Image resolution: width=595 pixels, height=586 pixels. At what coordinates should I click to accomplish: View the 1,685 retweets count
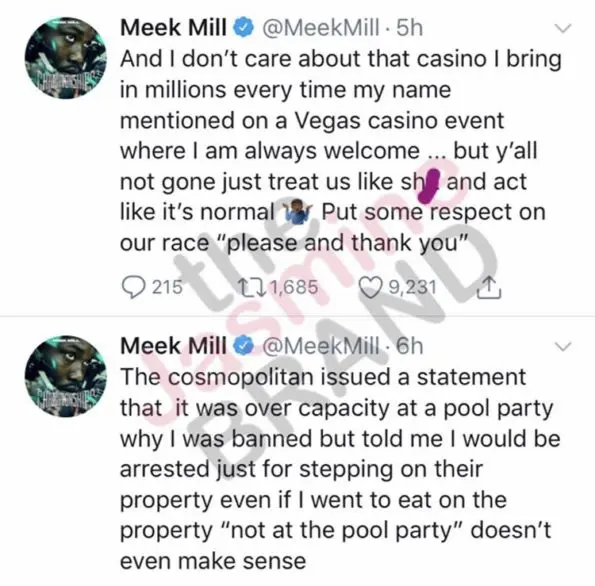pos(294,287)
